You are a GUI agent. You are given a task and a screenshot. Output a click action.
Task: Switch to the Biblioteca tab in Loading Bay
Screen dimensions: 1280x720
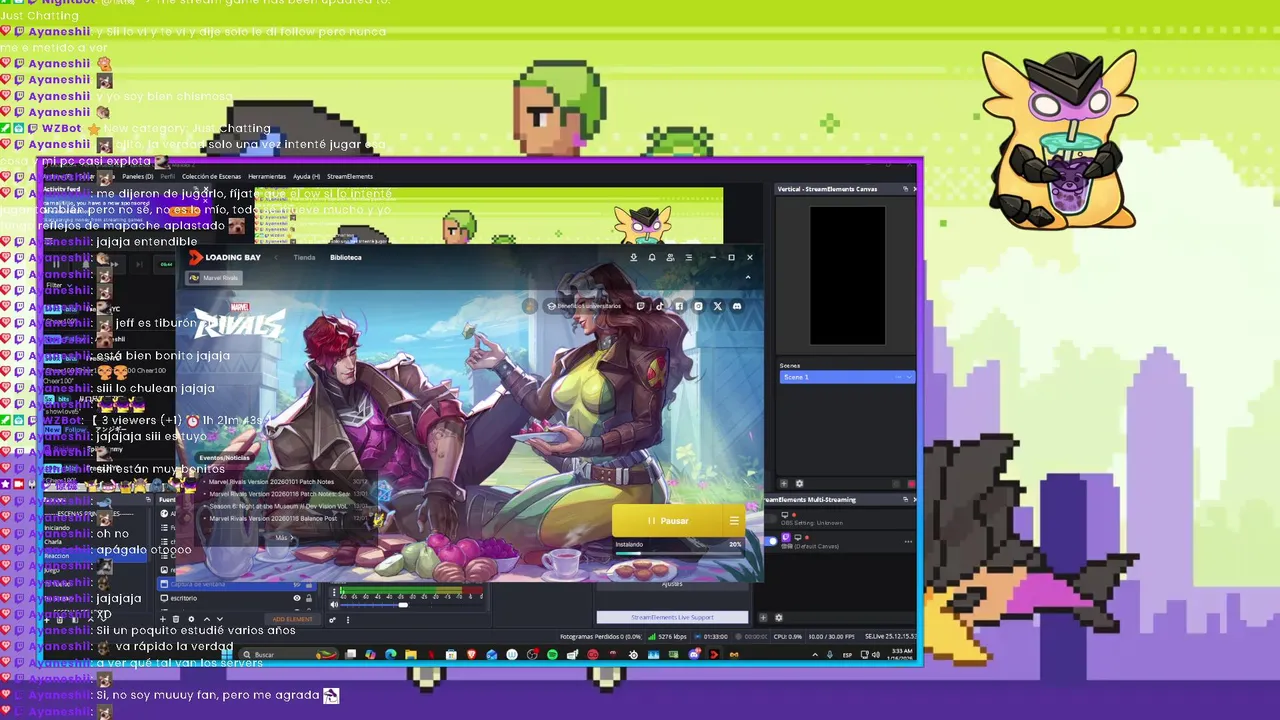tap(346, 257)
